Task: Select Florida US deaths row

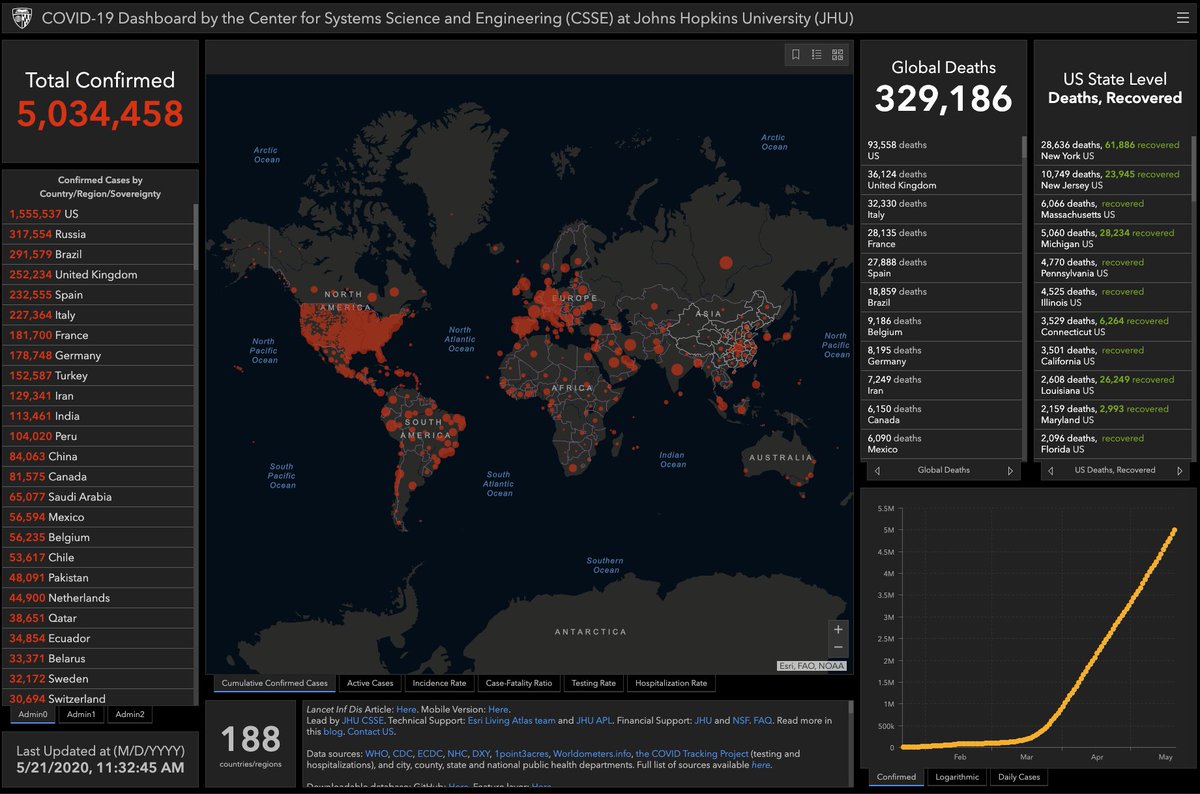Action: click(1112, 443)
